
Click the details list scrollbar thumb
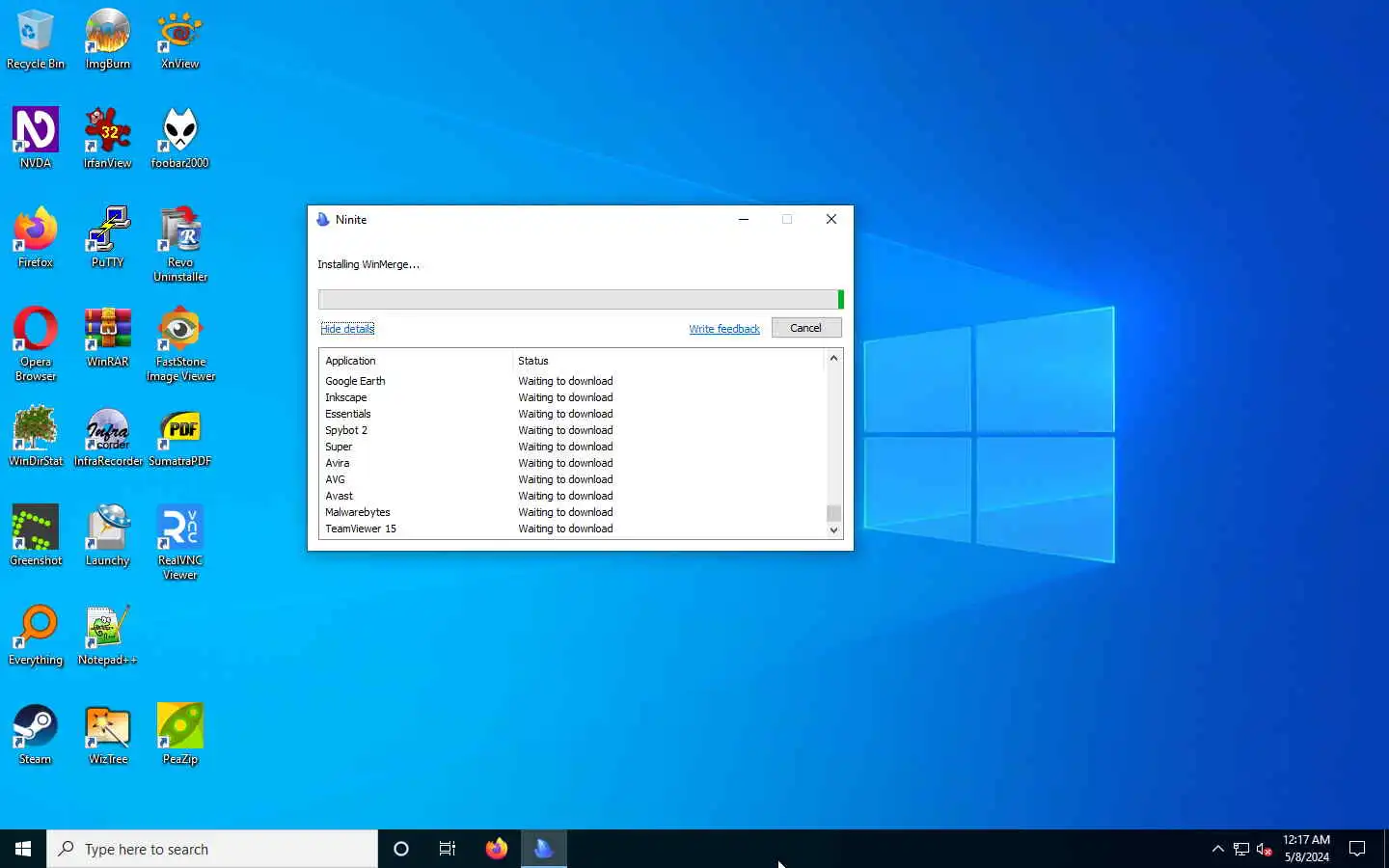[834, 512]
